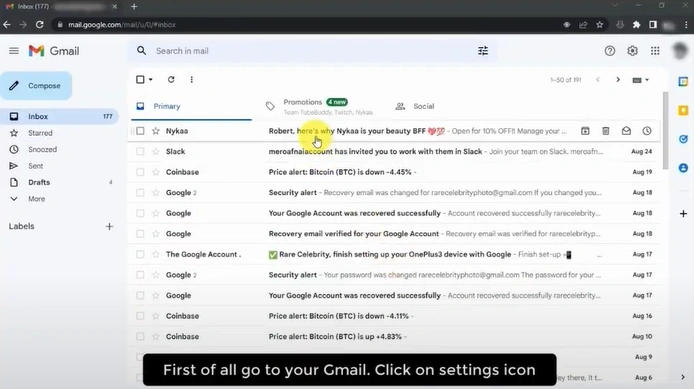Click the search magnifier icon

(x=141, y=51)
